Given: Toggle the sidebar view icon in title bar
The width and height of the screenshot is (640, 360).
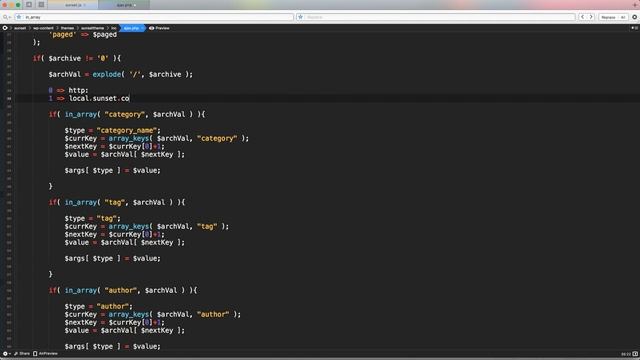Looking at the screenshot, I should point(29,4).
